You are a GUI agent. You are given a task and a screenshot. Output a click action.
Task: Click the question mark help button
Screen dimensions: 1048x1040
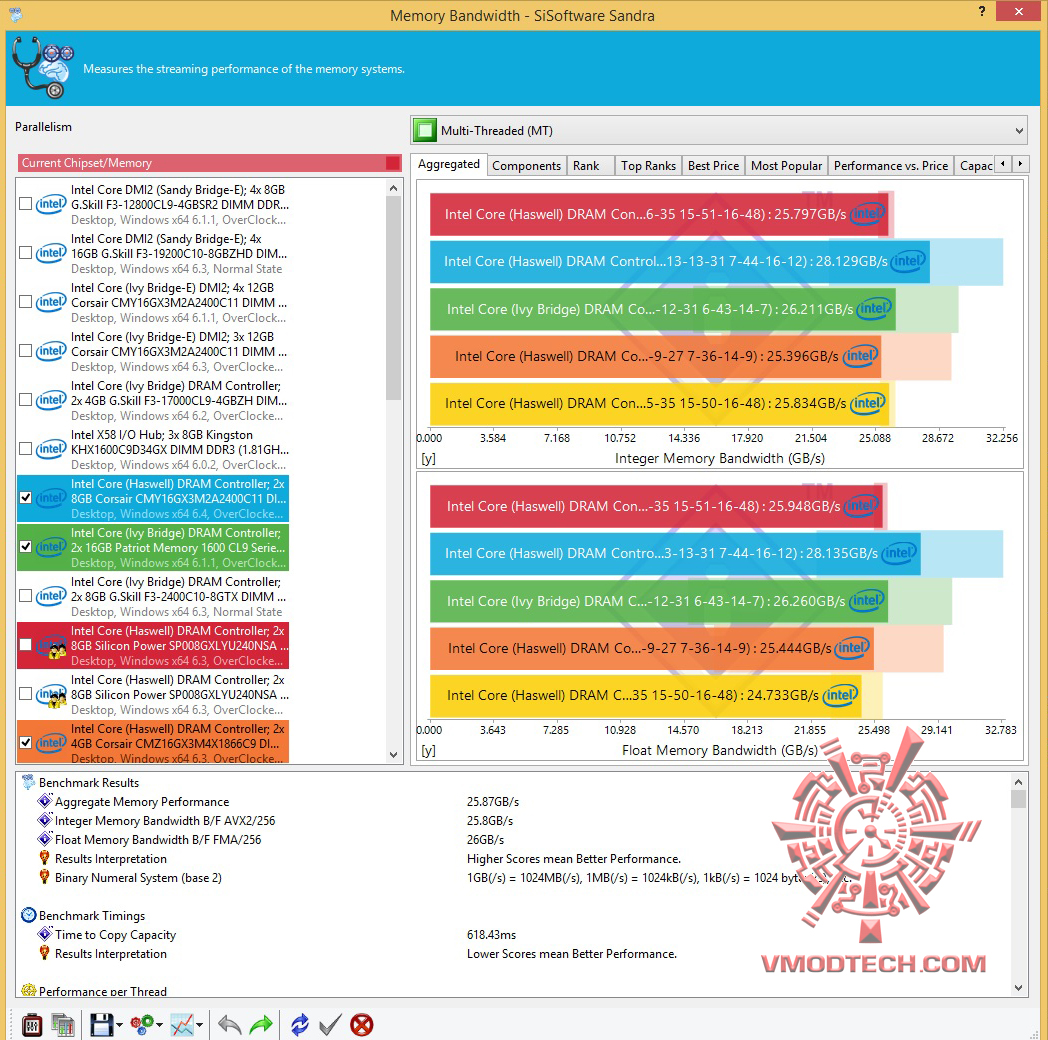coord(981,11)
